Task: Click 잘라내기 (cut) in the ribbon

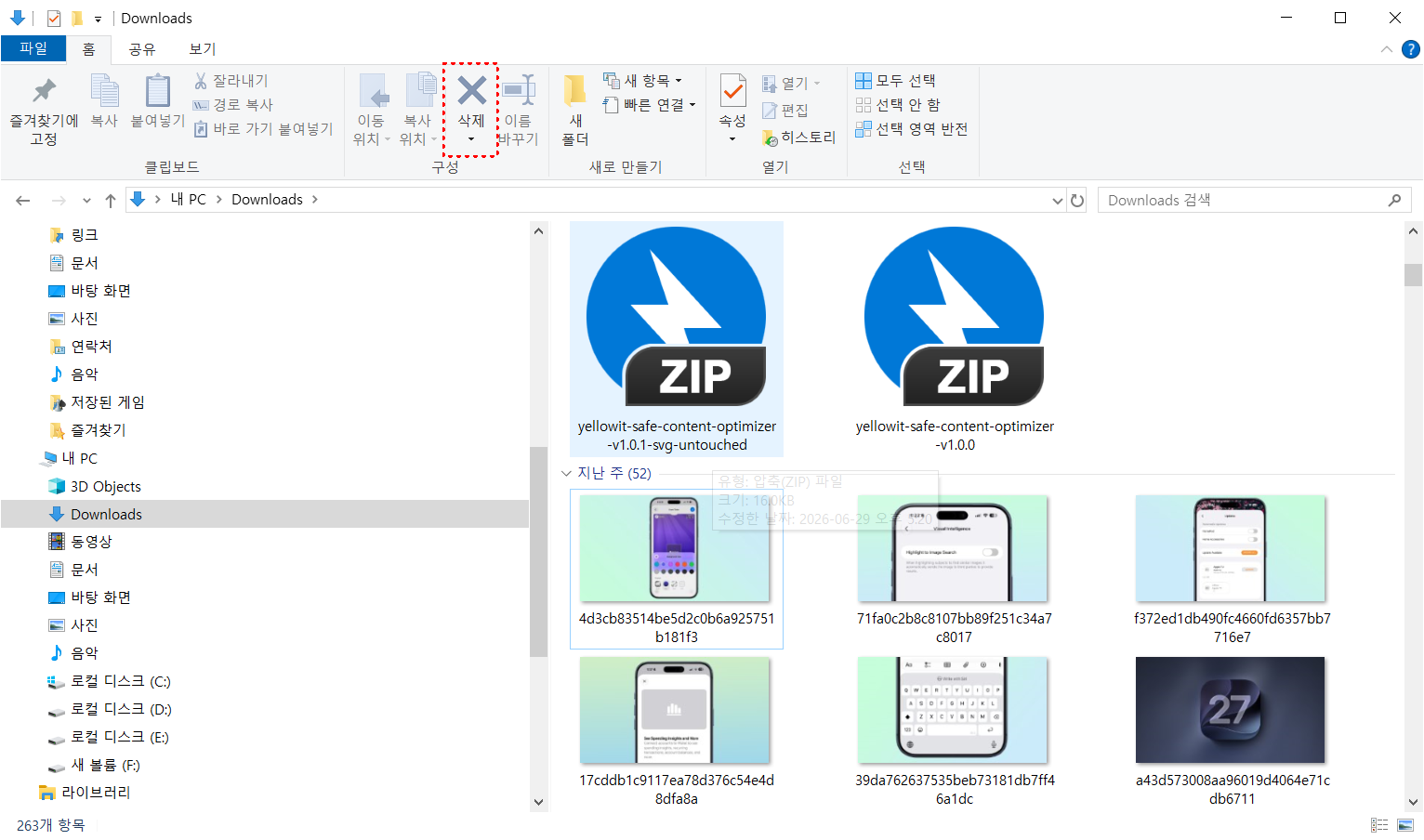Action: tap(231, 81)
